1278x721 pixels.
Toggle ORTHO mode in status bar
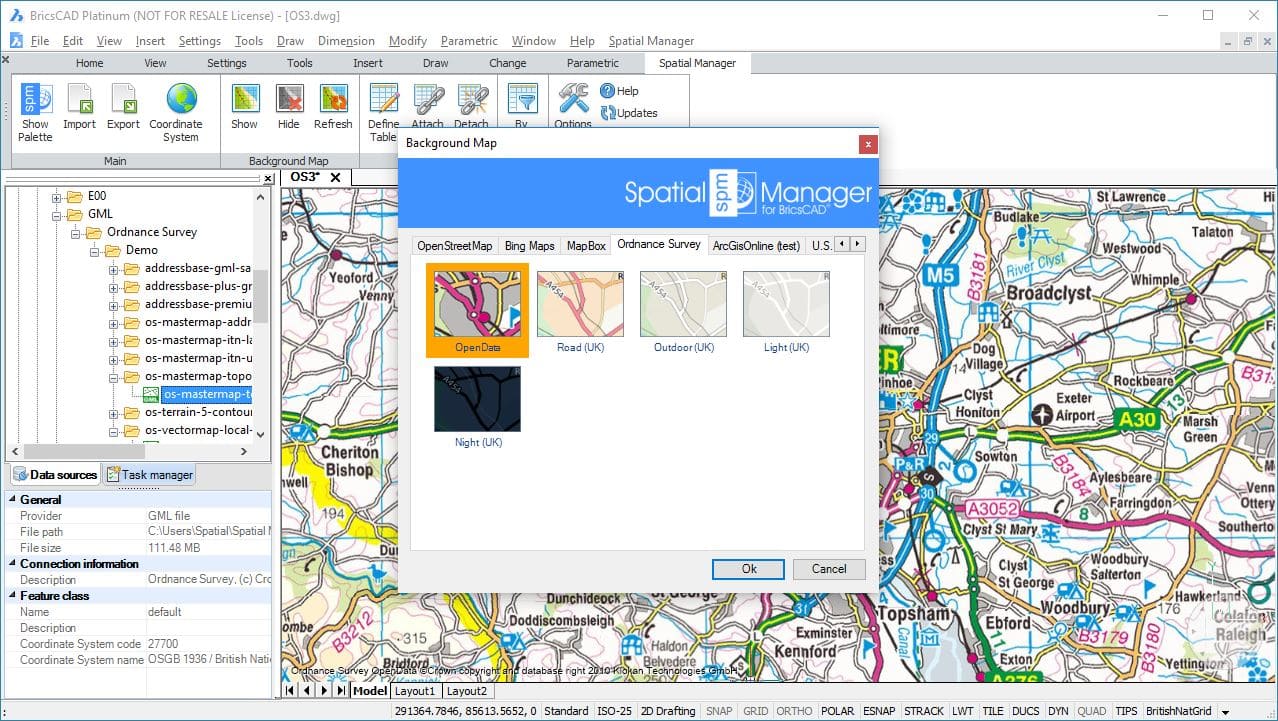coord(794,711)
